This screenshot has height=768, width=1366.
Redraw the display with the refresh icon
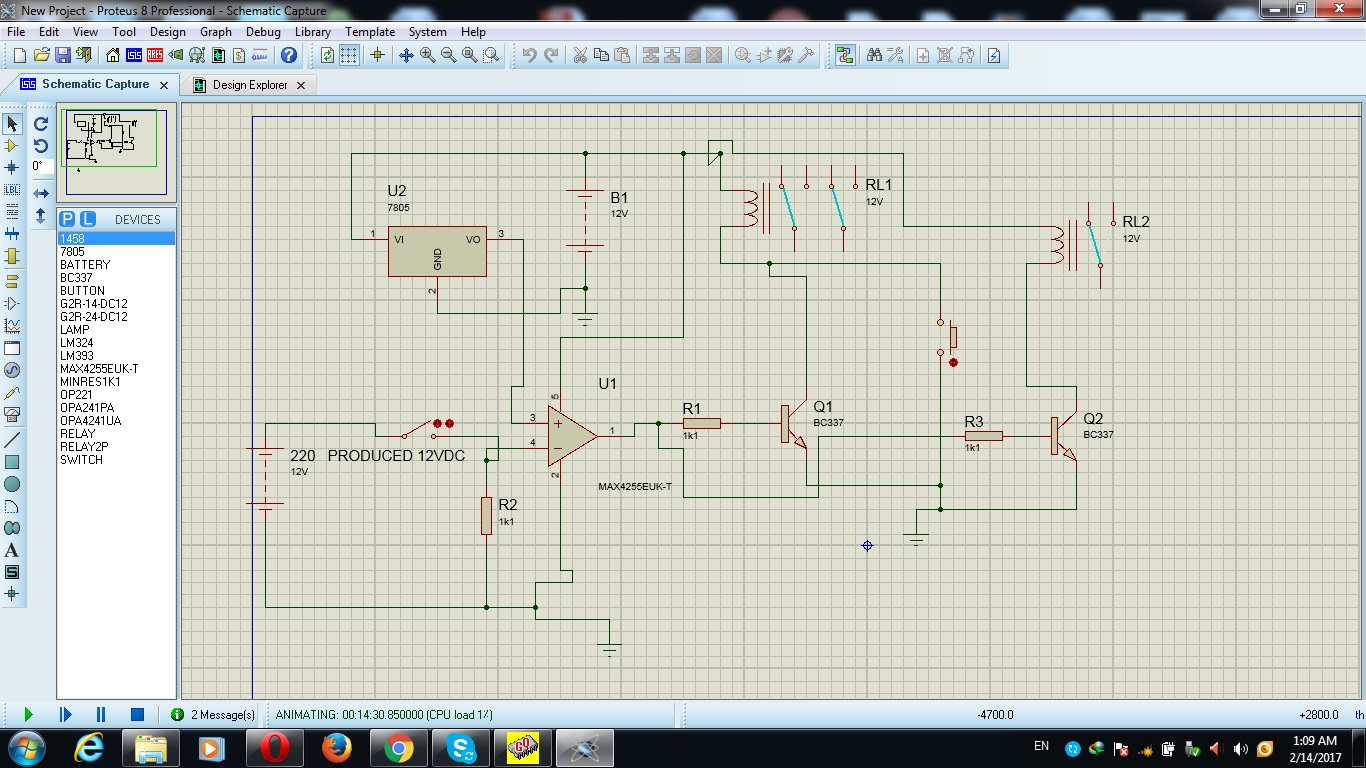(327, 55)
